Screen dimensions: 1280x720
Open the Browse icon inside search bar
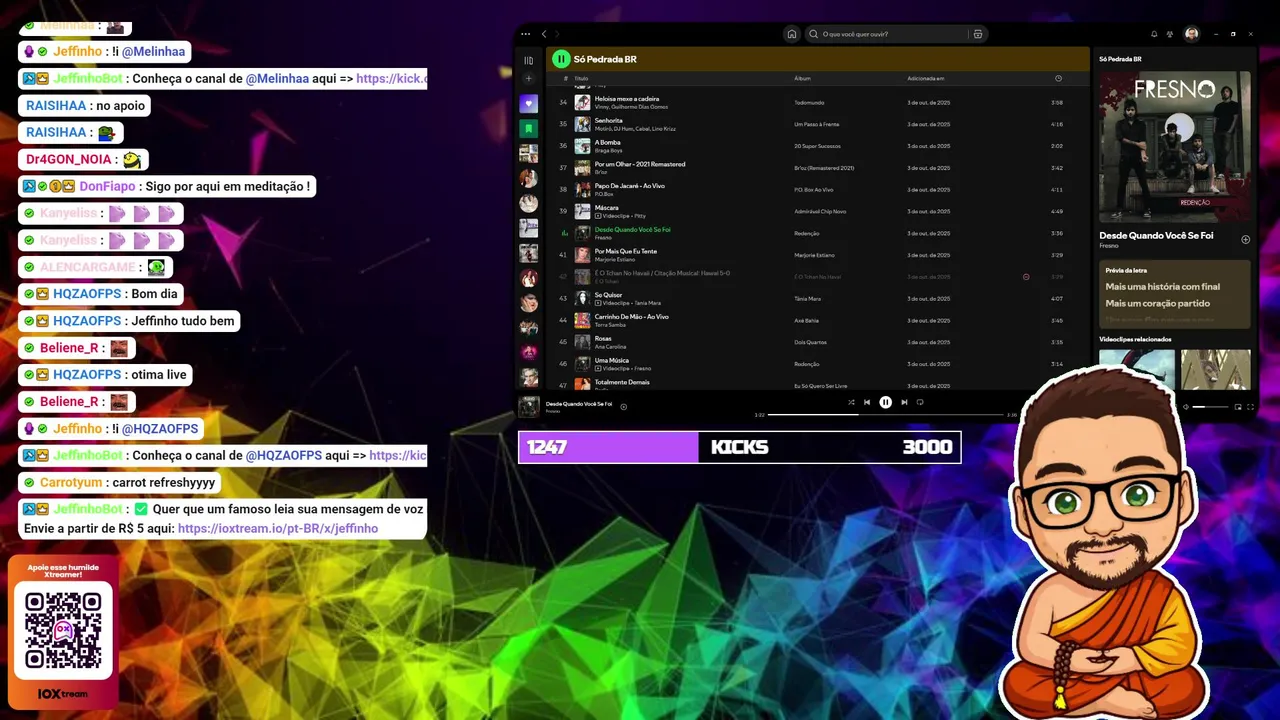pos(978,34)
